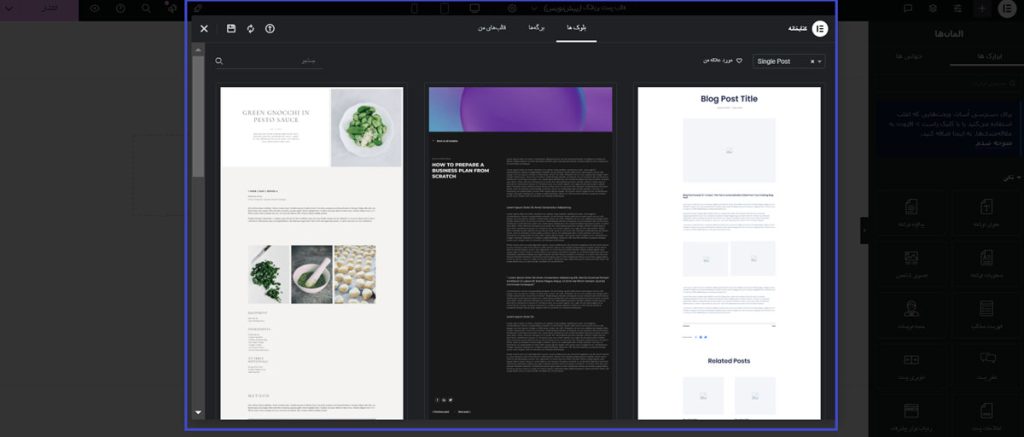The image size is (1024, 437).
Task: Click the scrollbar up arrow in library
Action: click(x=198, y=50)
